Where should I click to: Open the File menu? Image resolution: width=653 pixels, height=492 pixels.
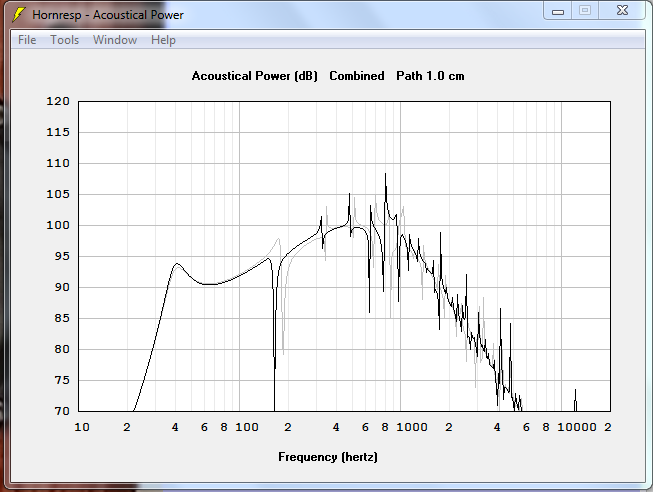pos(27,40)
